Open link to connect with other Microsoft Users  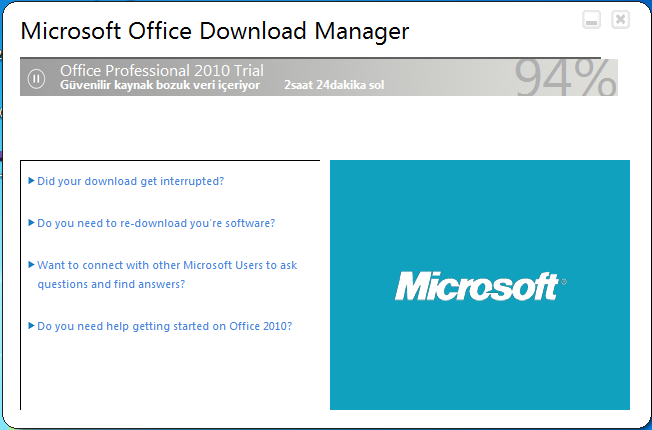167,265
